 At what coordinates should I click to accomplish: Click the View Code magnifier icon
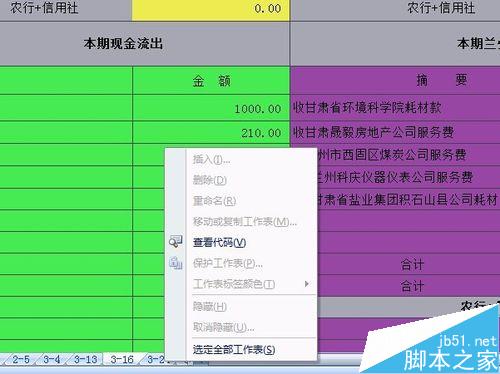point(175,241)
